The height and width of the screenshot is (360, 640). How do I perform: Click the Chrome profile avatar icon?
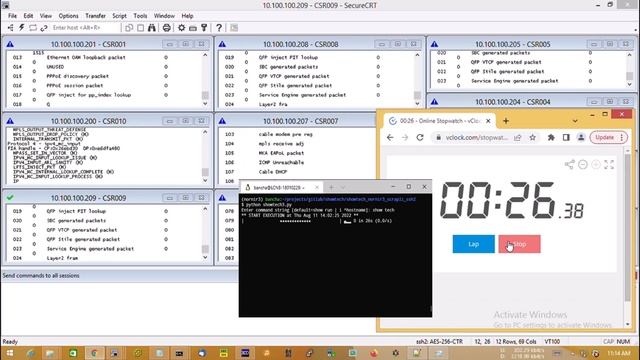(581, 138)
